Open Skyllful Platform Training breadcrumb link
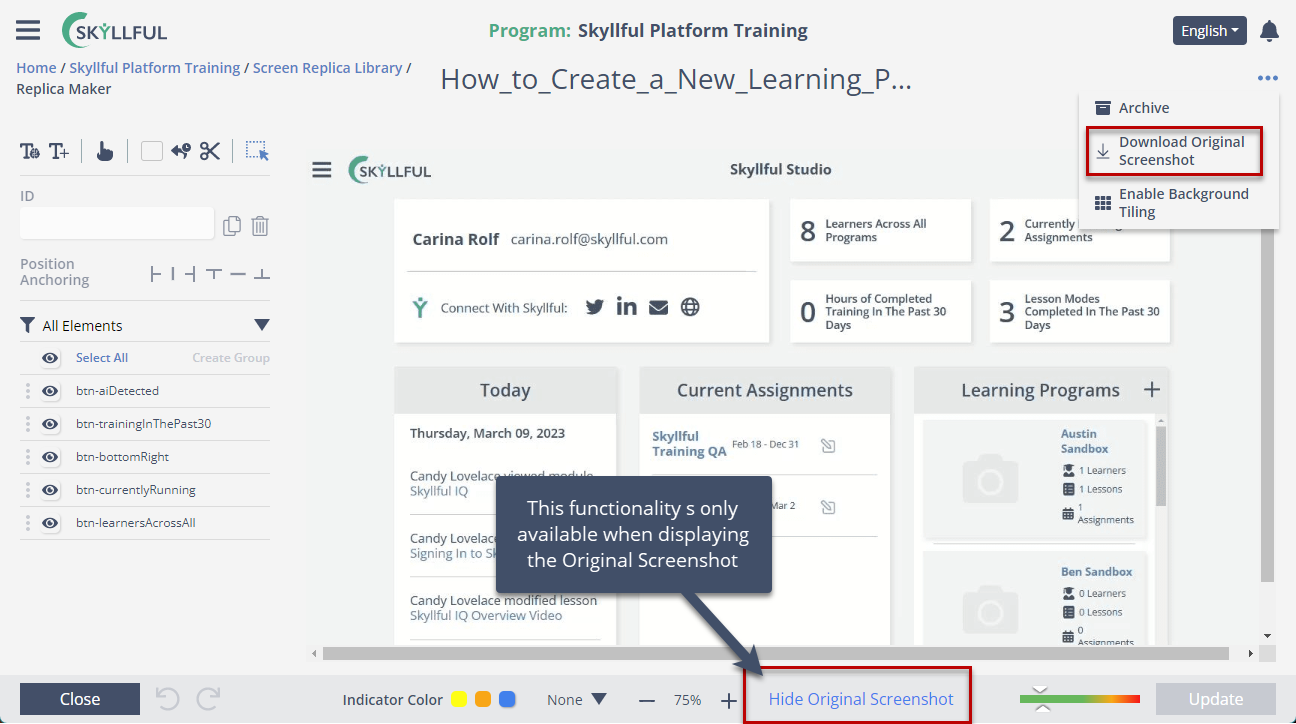Image resolution: width=1296 pixels, height=724 pixels. (155, 68)
